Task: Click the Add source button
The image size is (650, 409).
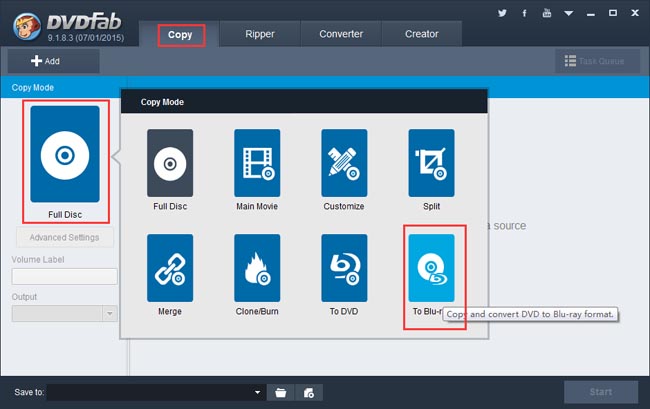Action: tap(53, 61)
